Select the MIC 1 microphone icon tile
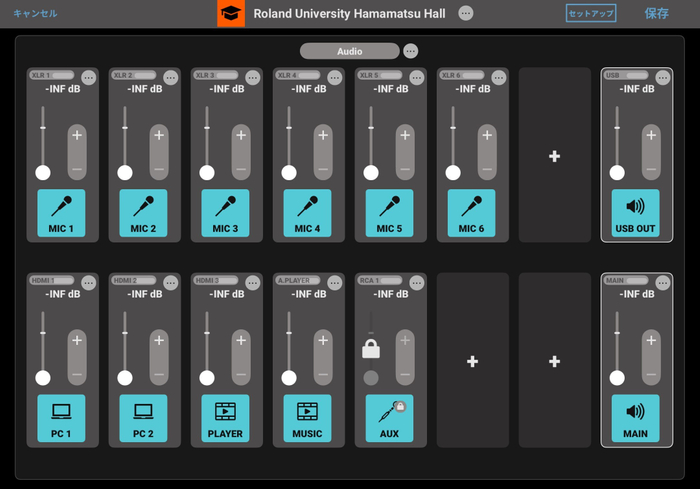The height and width of the screenshot is (489, 700). click(61, 213)
